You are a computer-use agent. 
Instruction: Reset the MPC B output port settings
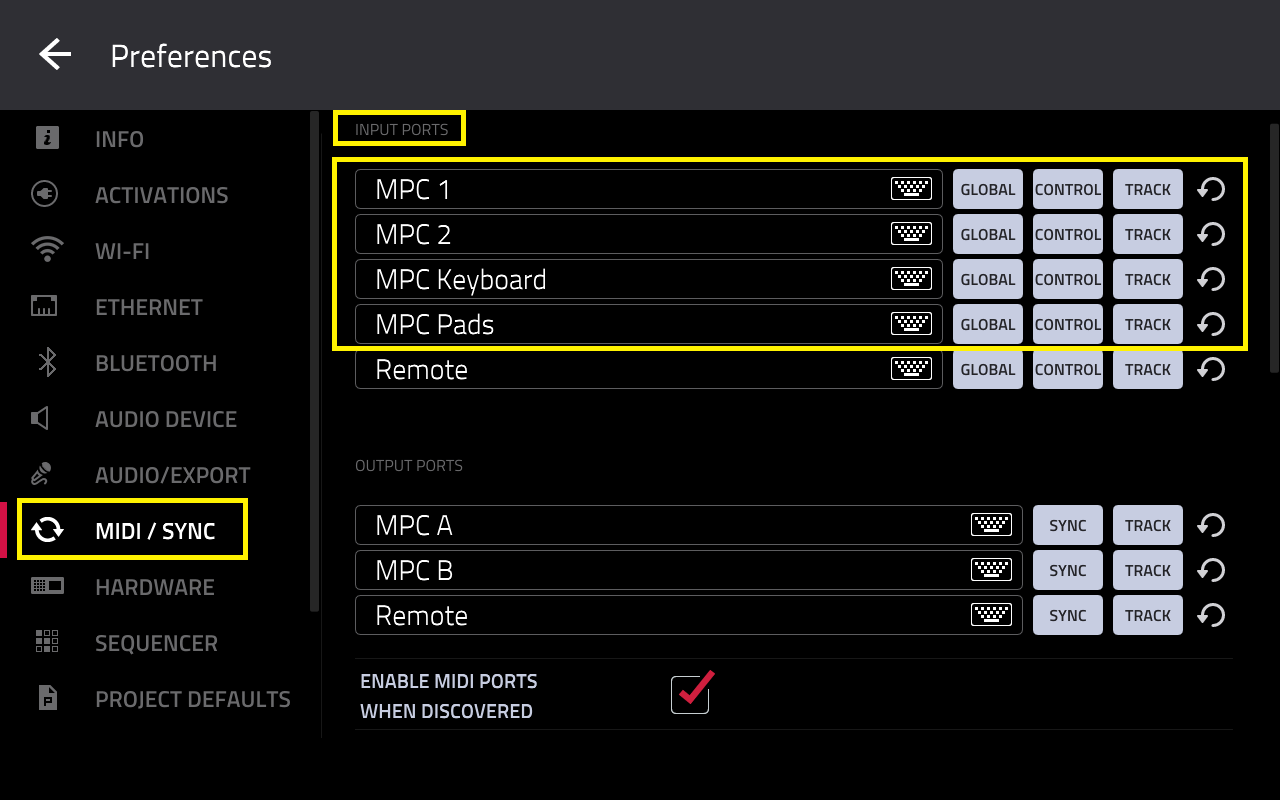click(1211, 570)
